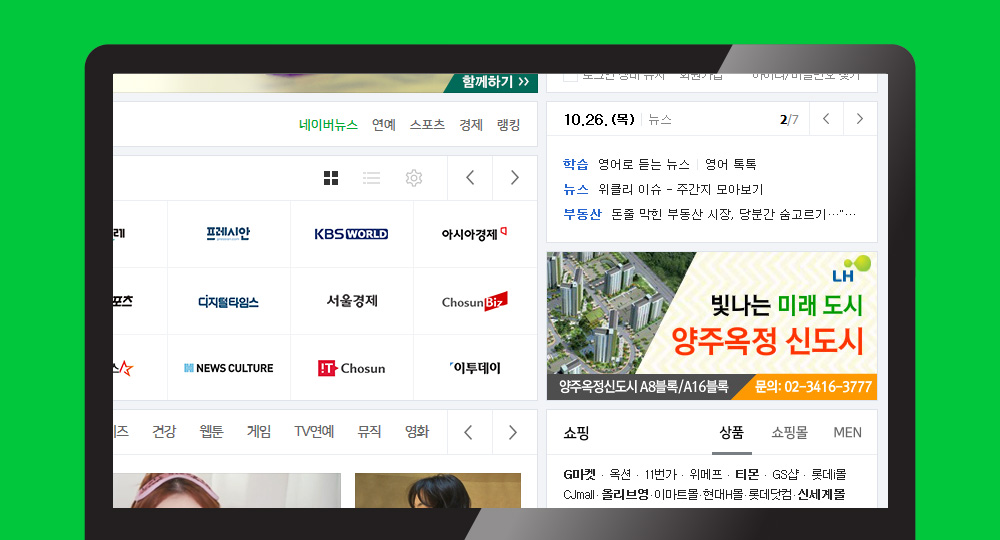Open the 랭킹 news link
1000x540 pixels.
pos(509,125)
